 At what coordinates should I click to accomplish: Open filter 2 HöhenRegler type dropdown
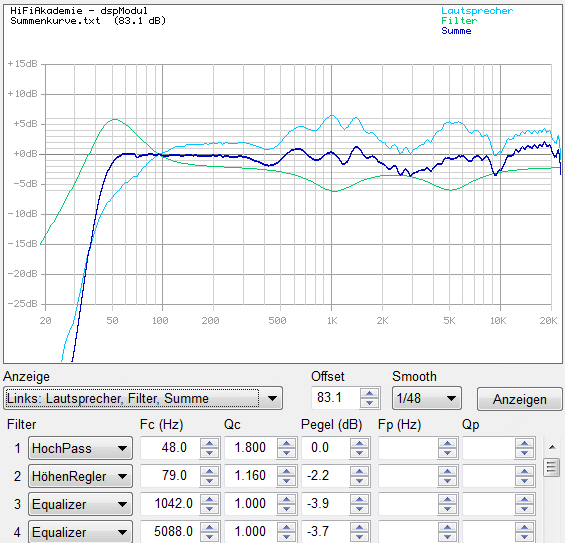pos(80,476)
